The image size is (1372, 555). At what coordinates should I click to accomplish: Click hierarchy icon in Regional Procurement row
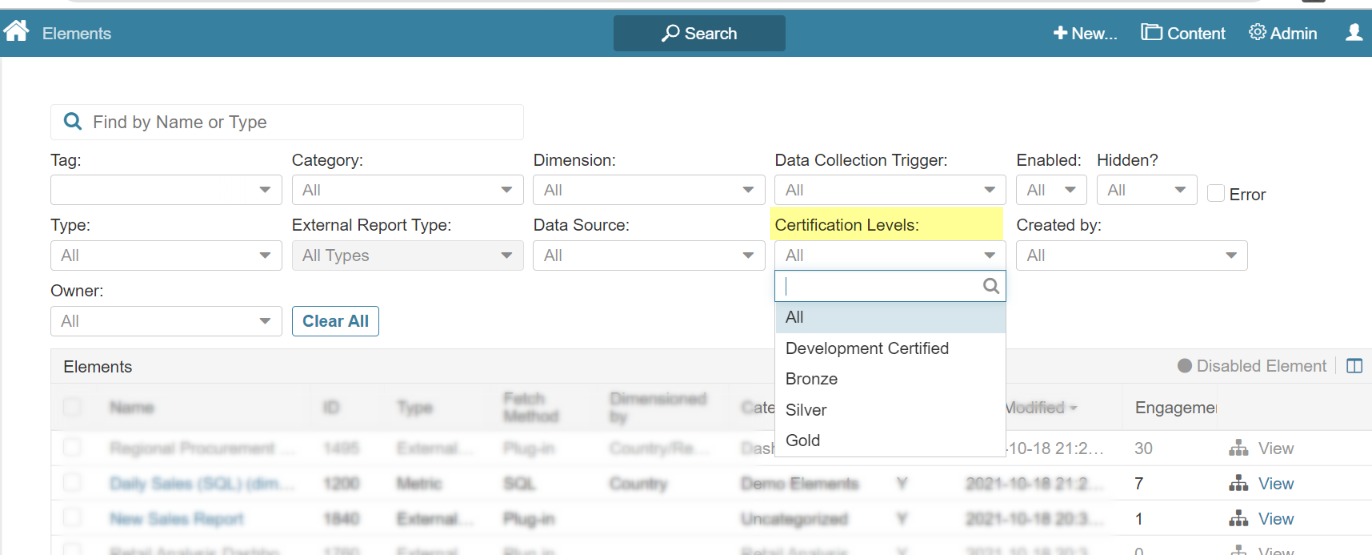tap(1238, 449)
